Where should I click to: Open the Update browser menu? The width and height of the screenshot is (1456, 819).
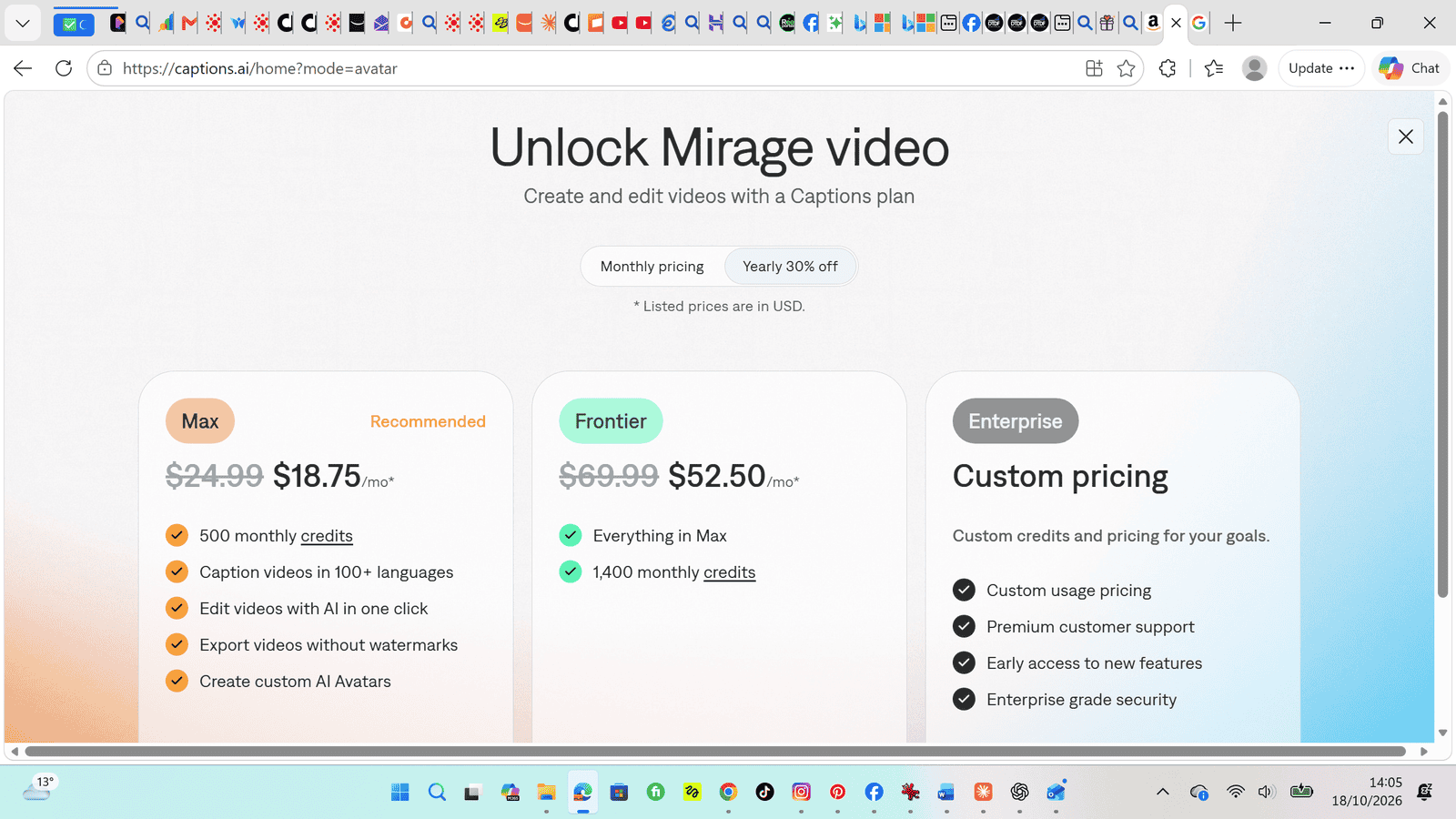1322,68
